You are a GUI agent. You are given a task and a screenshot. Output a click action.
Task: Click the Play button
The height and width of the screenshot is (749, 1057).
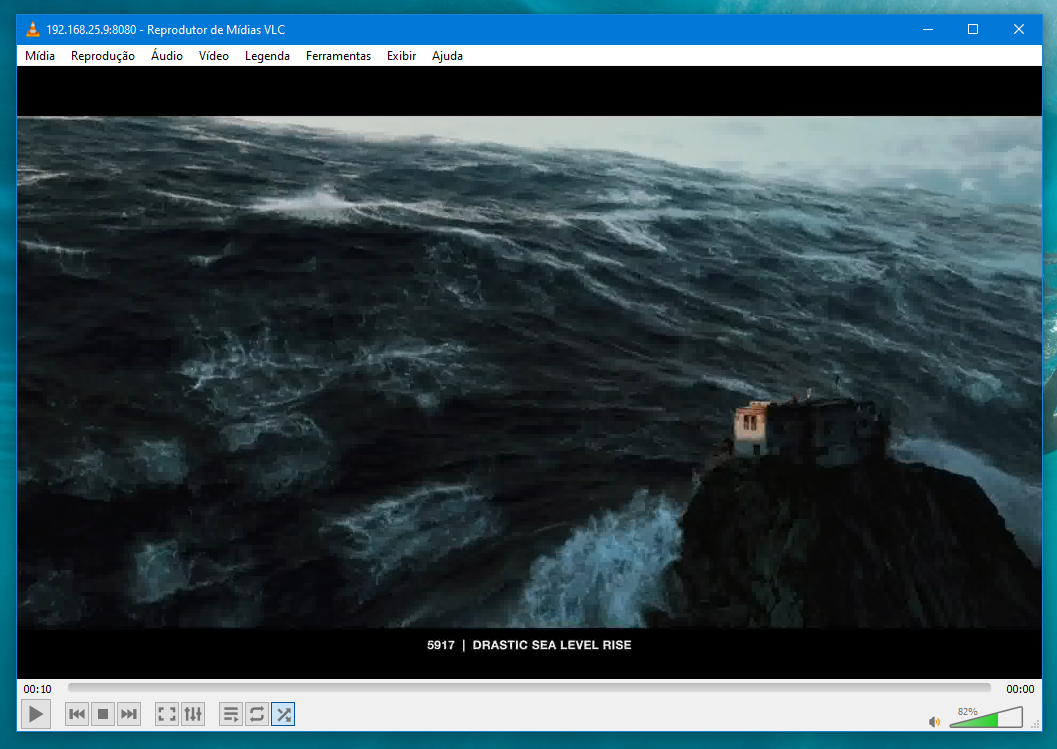tap(36, 714)
